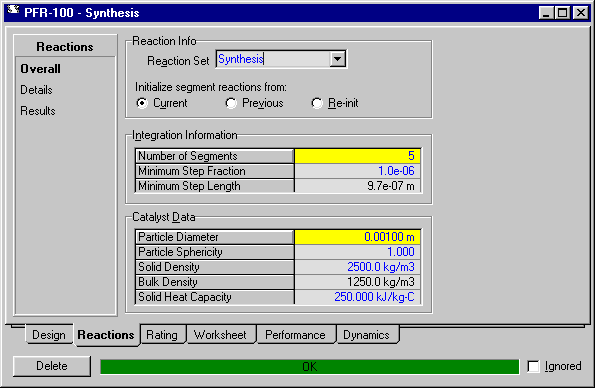The width and height of the screenshot is (595, 388).
Task: Click the Minimum Step Fraction label cell
Action: click(215, 171)
